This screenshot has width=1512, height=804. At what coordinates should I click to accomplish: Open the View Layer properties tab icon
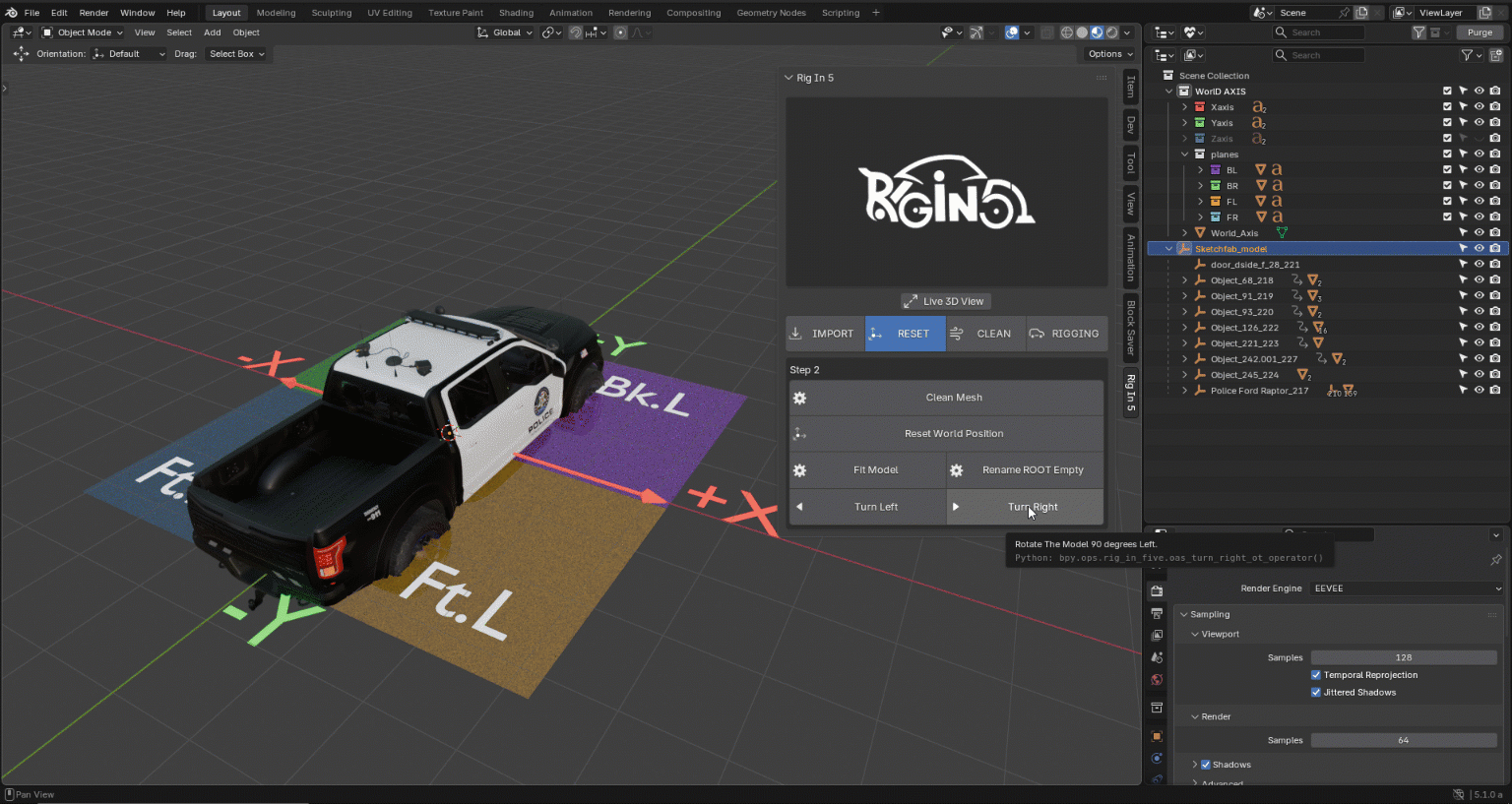click(x=1157, y=636)
